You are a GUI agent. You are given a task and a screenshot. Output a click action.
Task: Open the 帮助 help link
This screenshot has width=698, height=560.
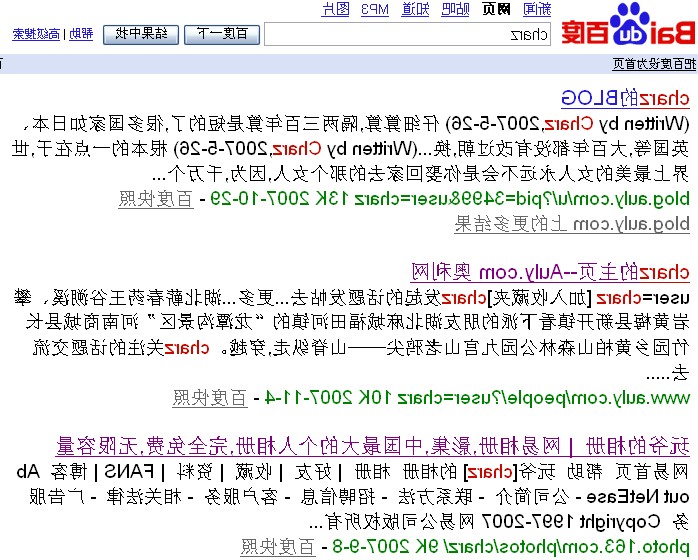point(81,34)
